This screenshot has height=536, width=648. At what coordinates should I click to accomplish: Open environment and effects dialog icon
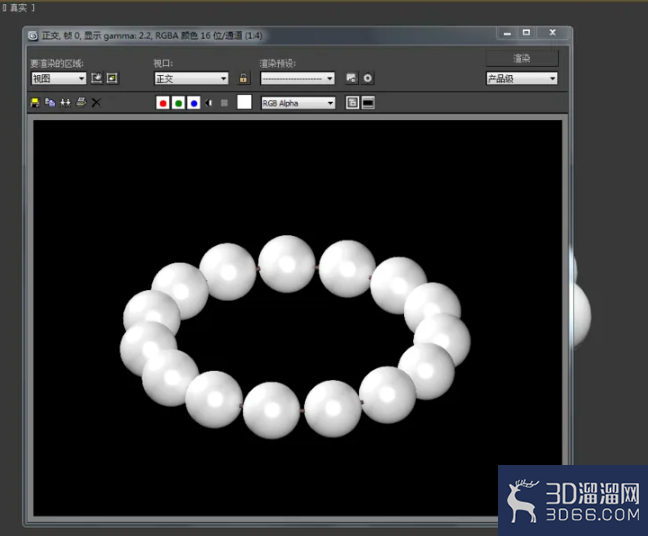[367, 78]
